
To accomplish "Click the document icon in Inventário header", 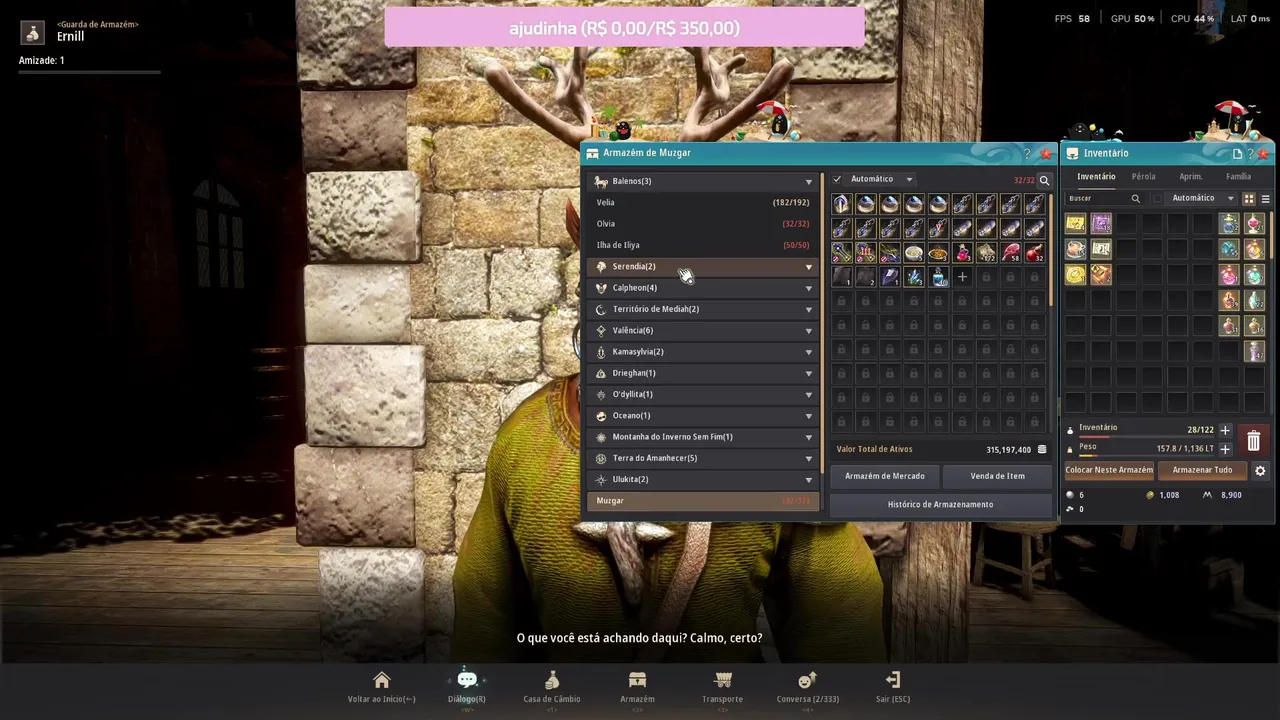I will (1238, 153).
